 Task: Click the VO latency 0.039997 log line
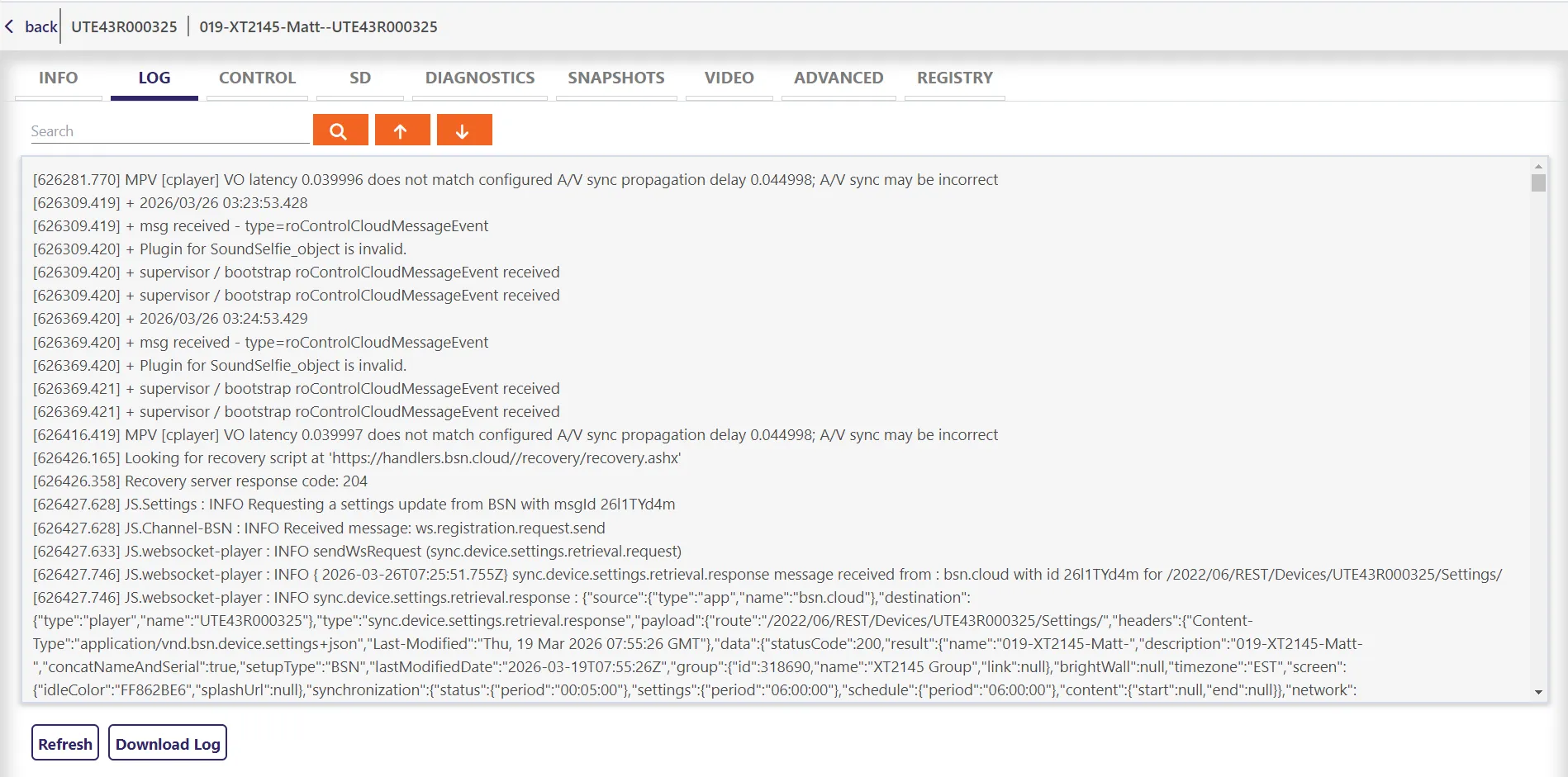click(516, 435)
